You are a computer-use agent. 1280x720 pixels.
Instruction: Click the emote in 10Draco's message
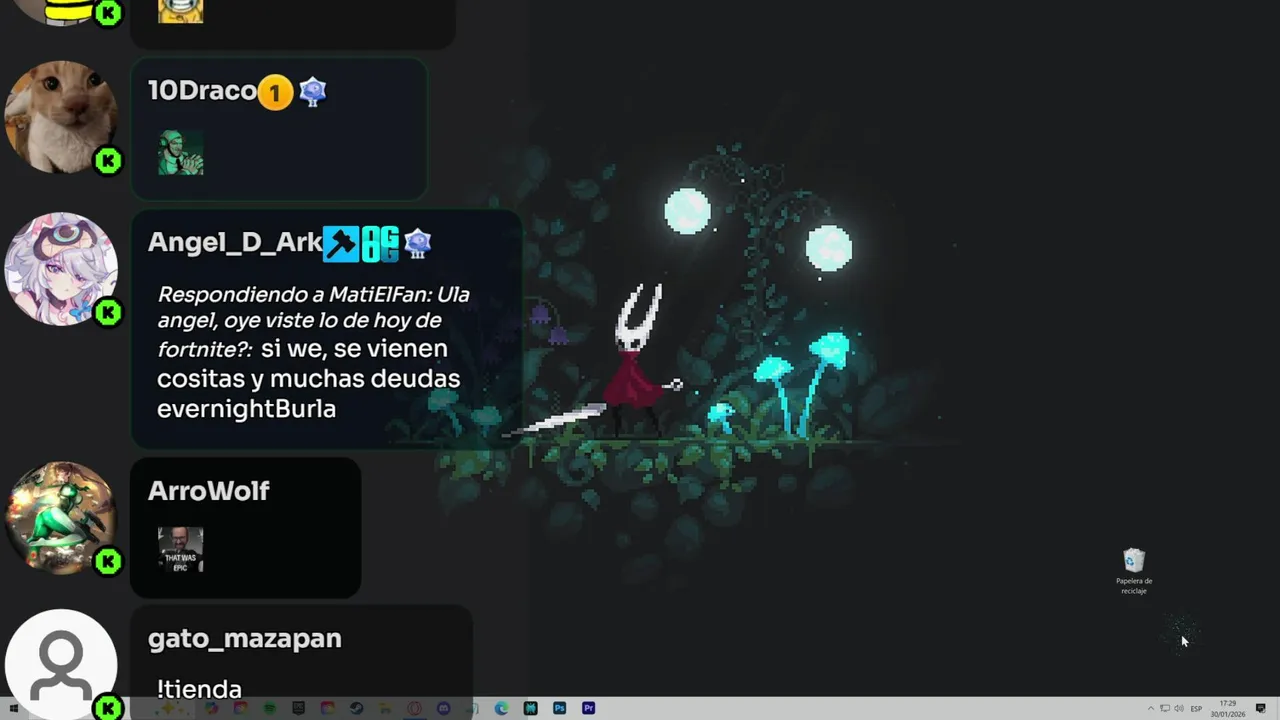pos(181,153)
